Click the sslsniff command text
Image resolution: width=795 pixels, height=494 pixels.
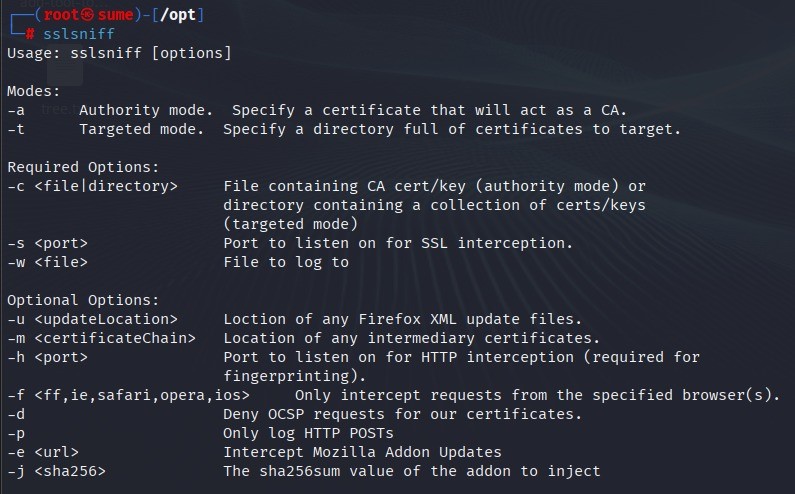click(x=79, y=34)
